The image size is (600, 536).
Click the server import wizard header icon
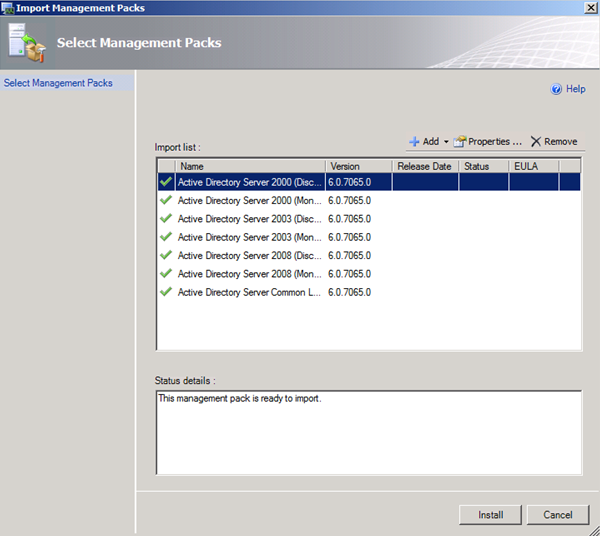click(x=27, y=43)
